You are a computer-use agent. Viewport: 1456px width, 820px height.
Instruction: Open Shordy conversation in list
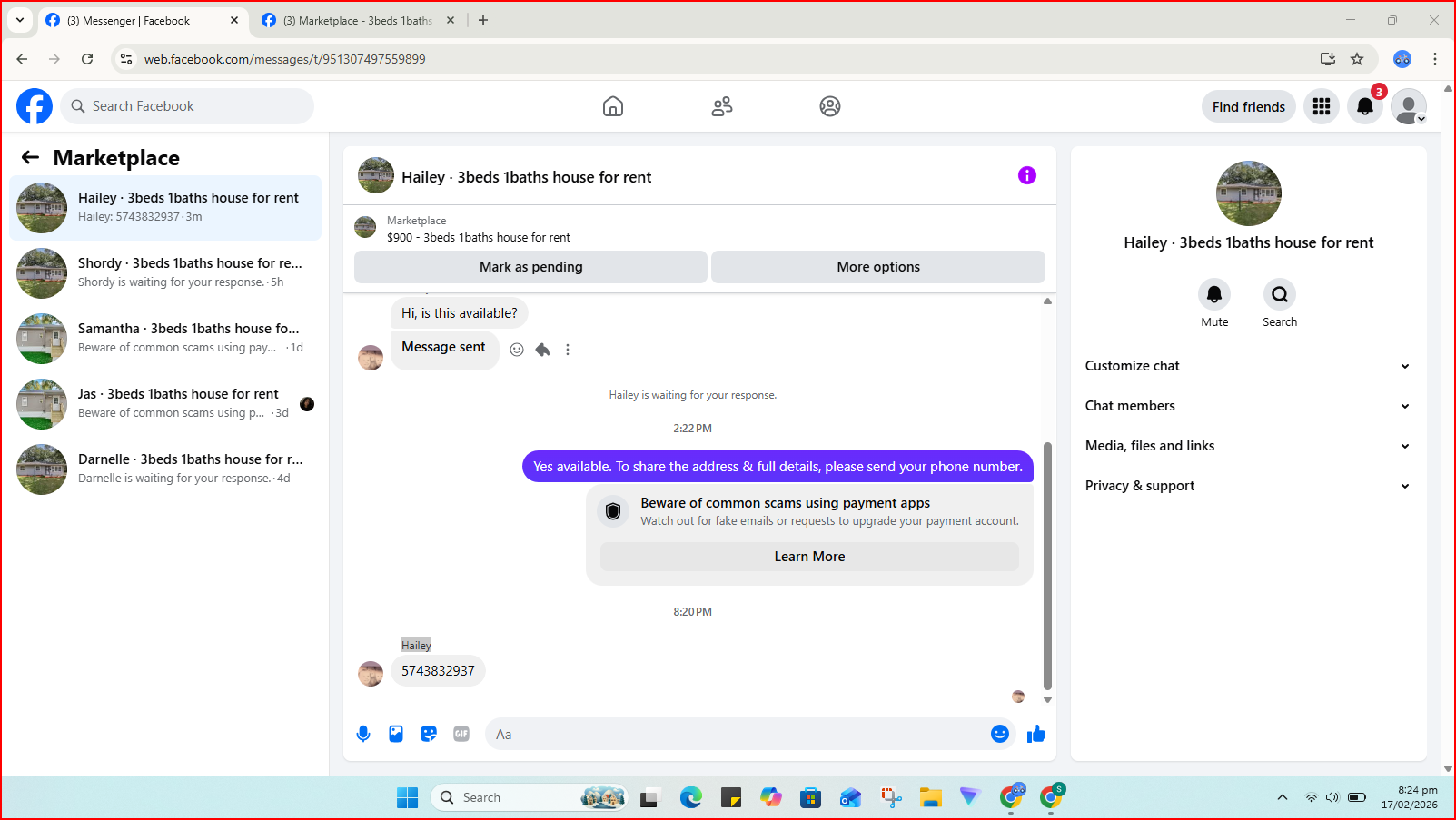tap(165, 273)
